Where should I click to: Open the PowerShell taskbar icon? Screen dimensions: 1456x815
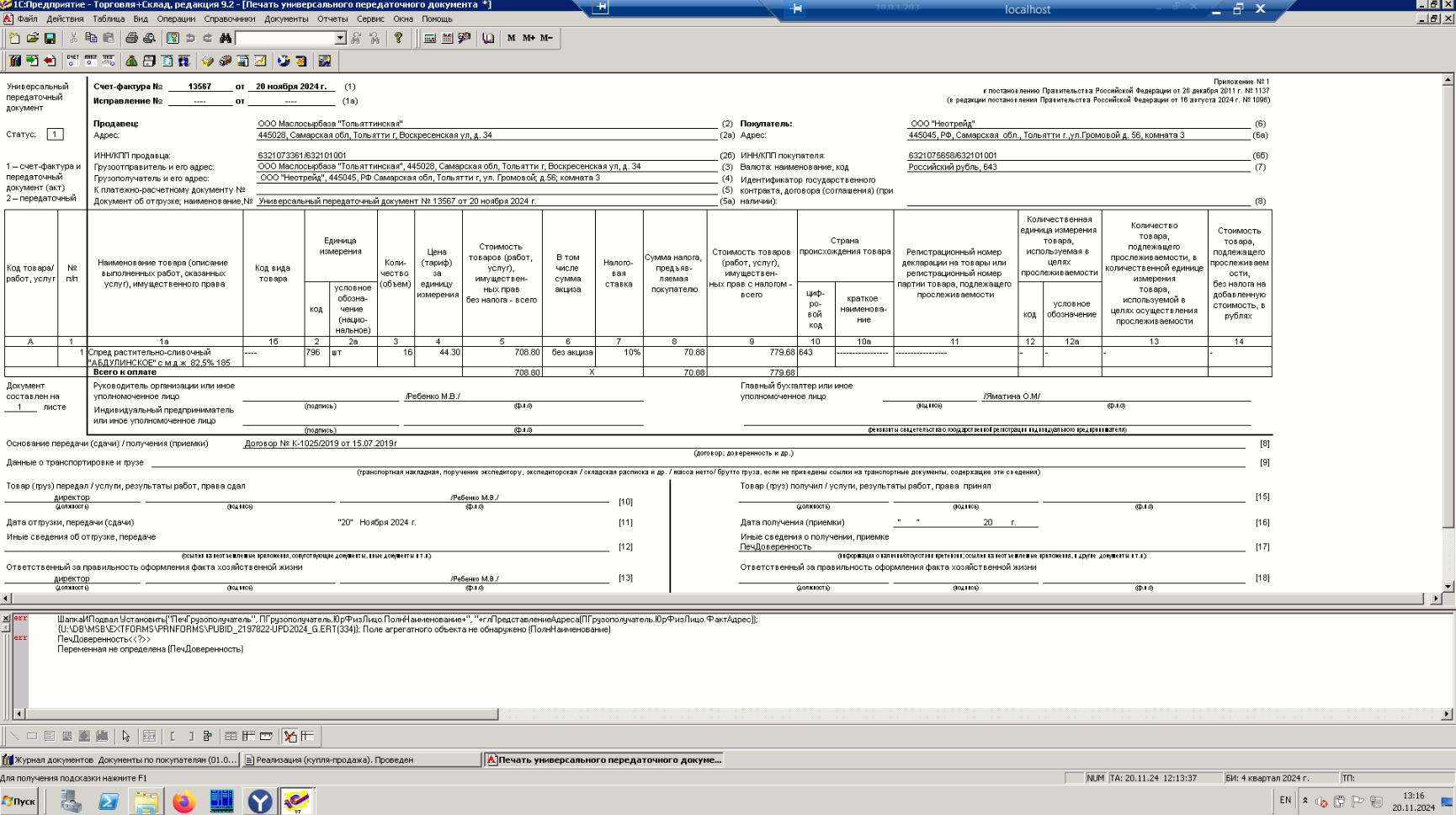pos(108,802)
